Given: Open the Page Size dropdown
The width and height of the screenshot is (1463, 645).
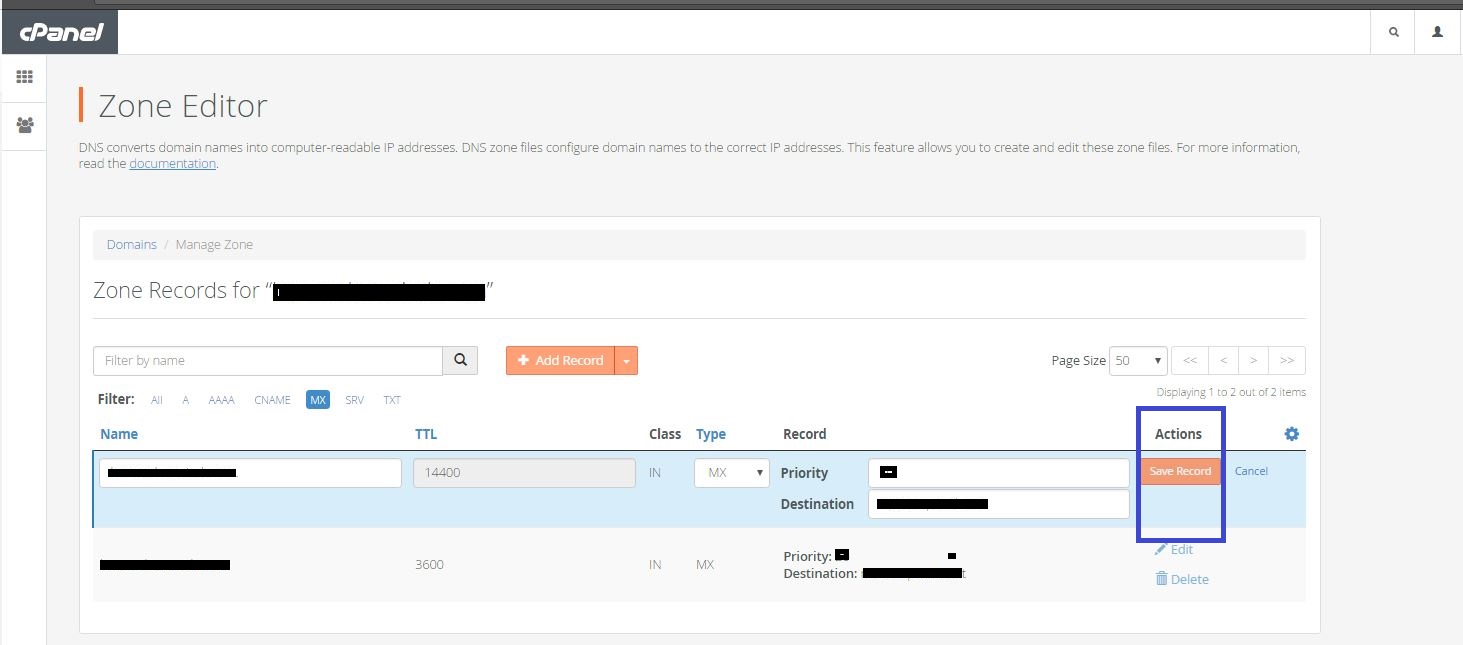Looking at the screenshot, I should point(1139,360).
